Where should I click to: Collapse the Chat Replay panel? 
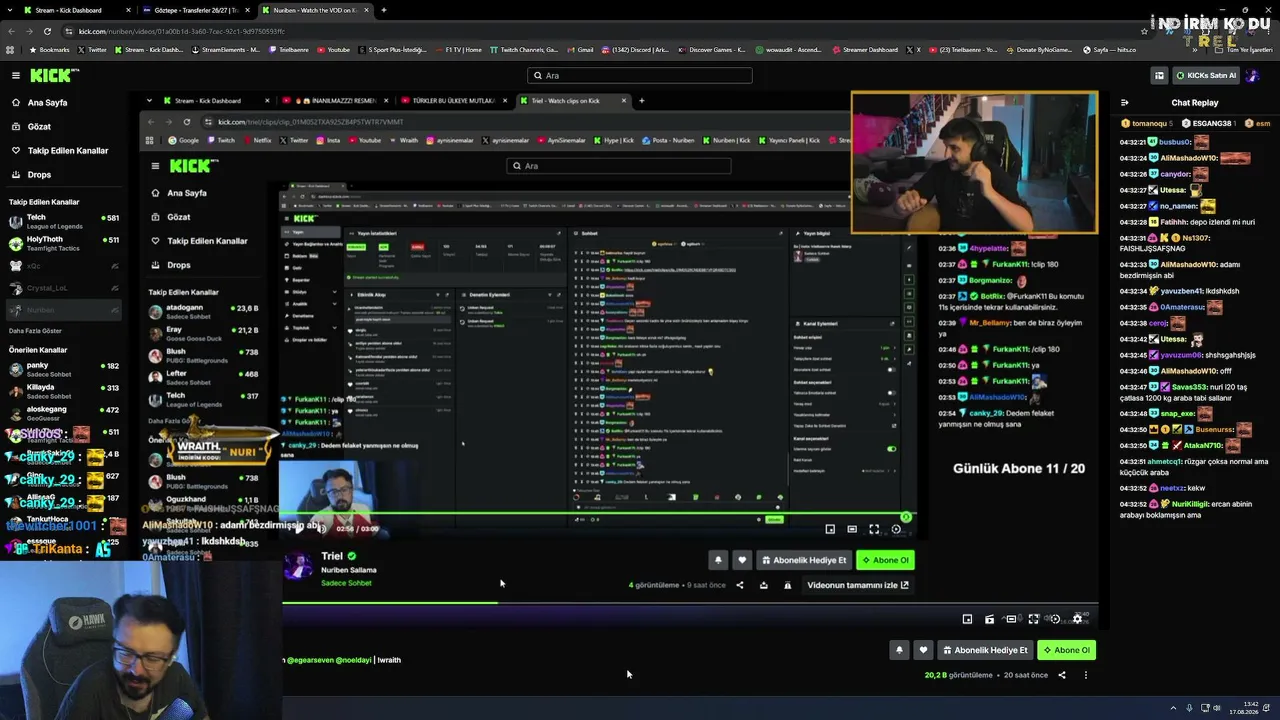(1124, 103)
